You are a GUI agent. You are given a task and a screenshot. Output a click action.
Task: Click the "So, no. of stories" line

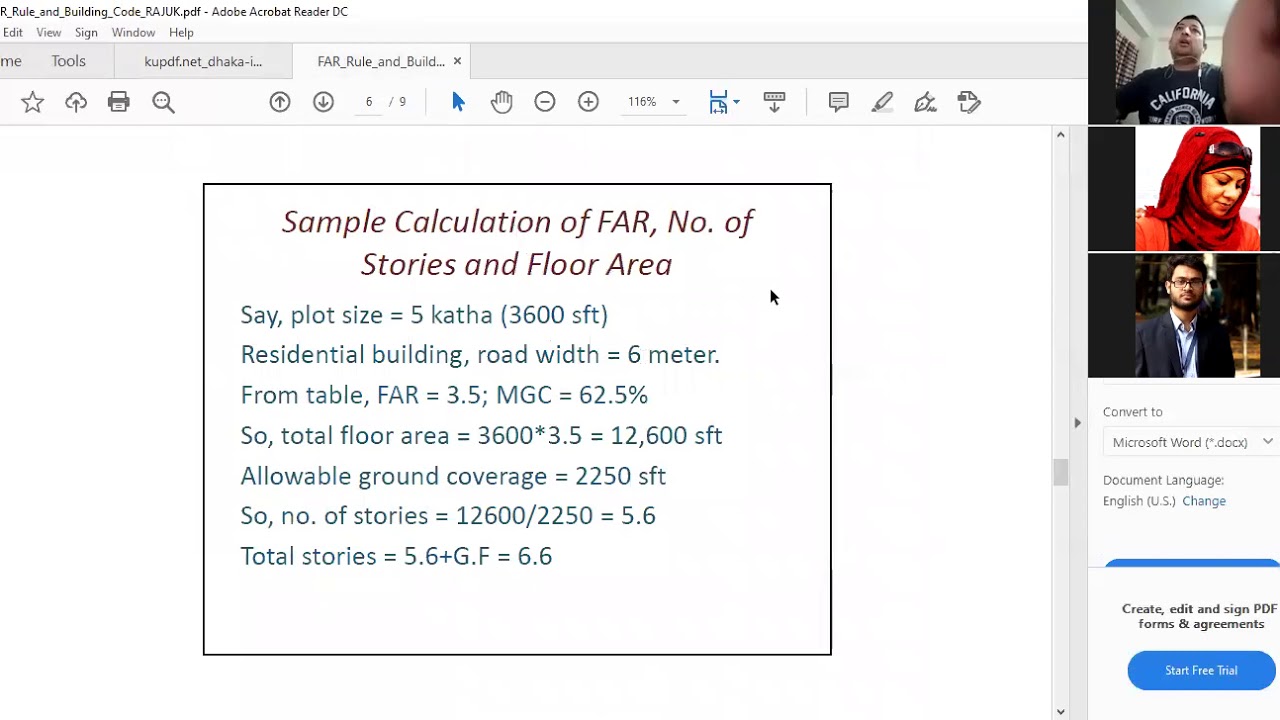click(x=448, y=516)
